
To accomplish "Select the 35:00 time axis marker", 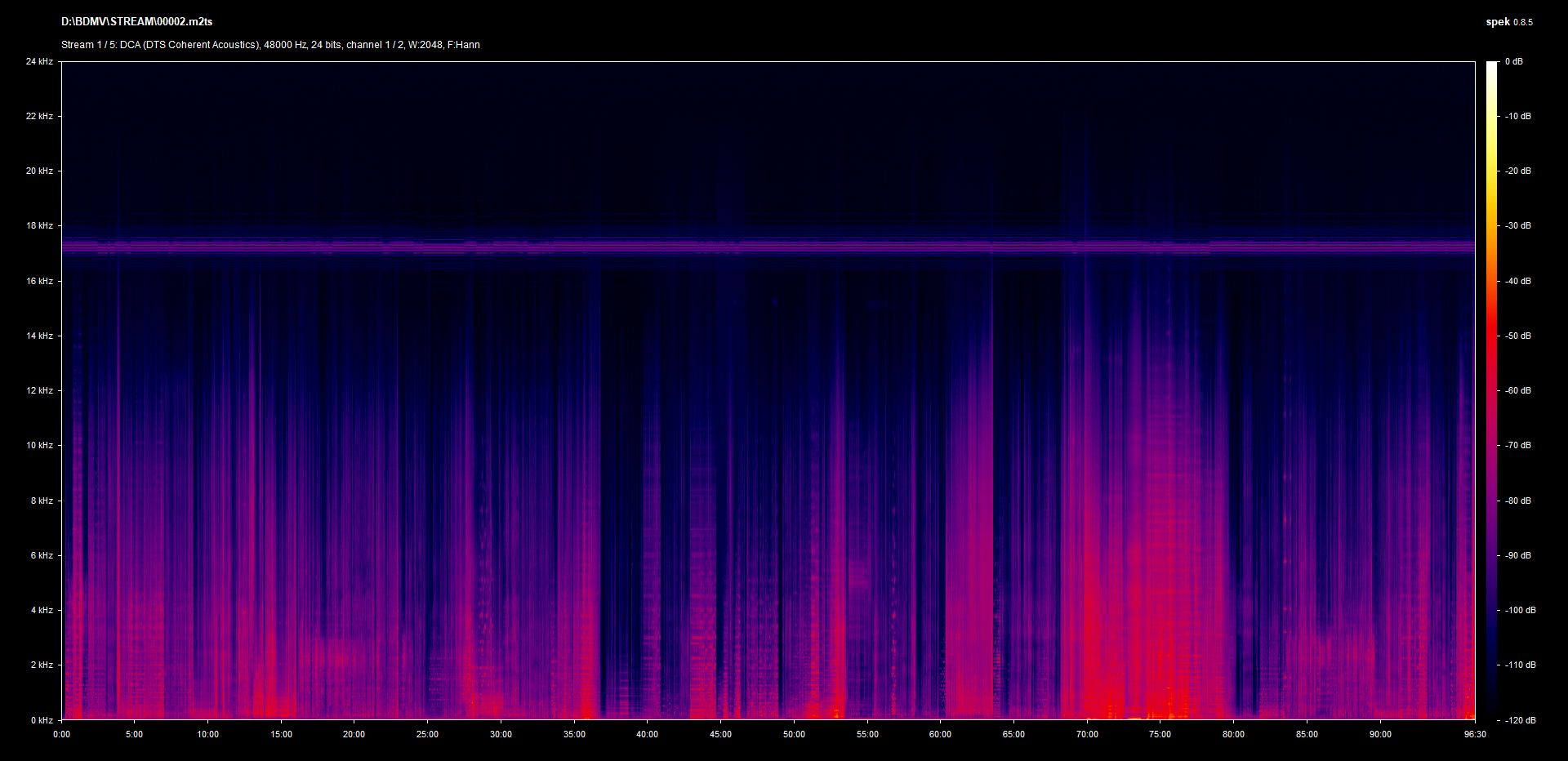I will click(574, 735).
